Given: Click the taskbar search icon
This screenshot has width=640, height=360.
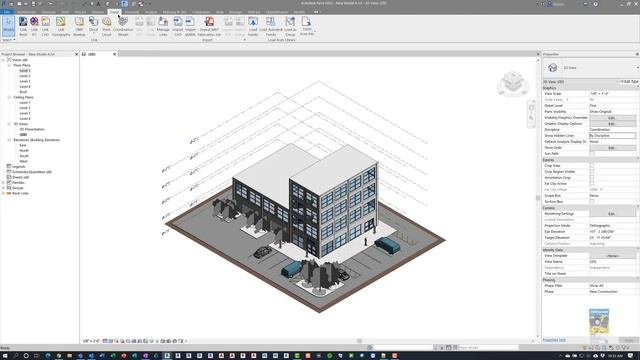Looking at the screenshot, I should [16, 356].
